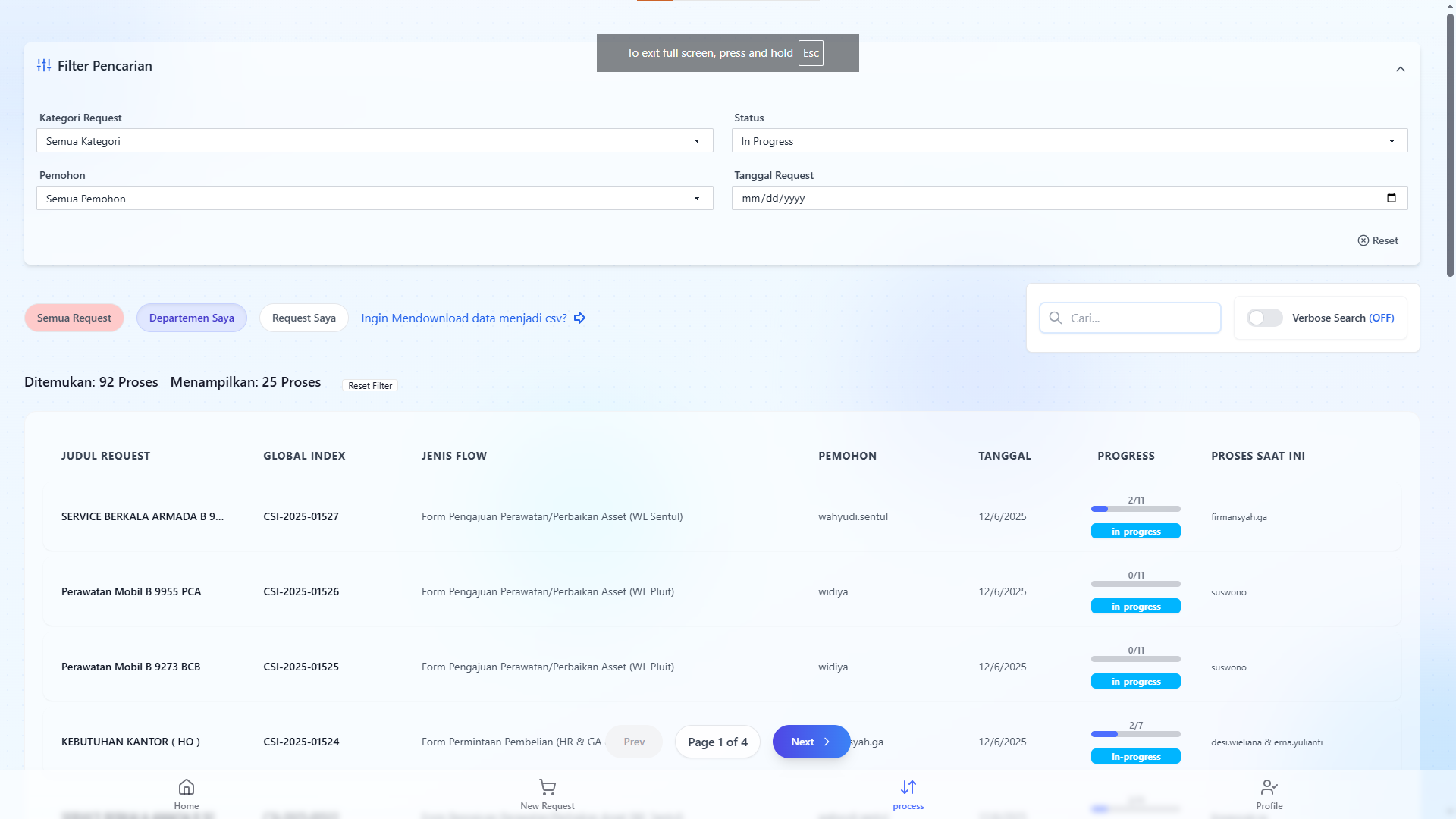
Task: Open the Home screen from bottom navigation
Action: (x=186, y=792)
